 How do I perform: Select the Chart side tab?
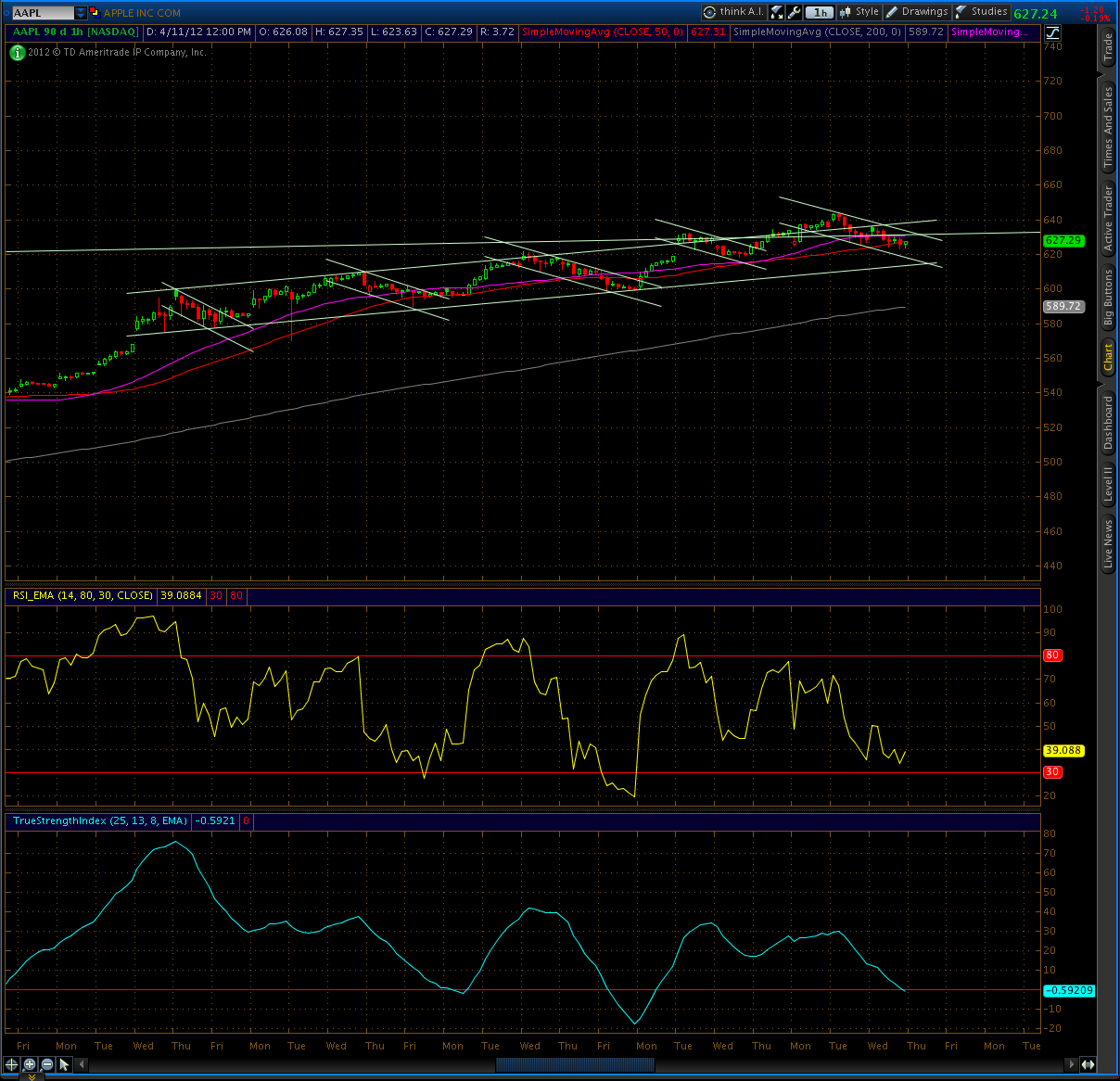coord(1108,357)
